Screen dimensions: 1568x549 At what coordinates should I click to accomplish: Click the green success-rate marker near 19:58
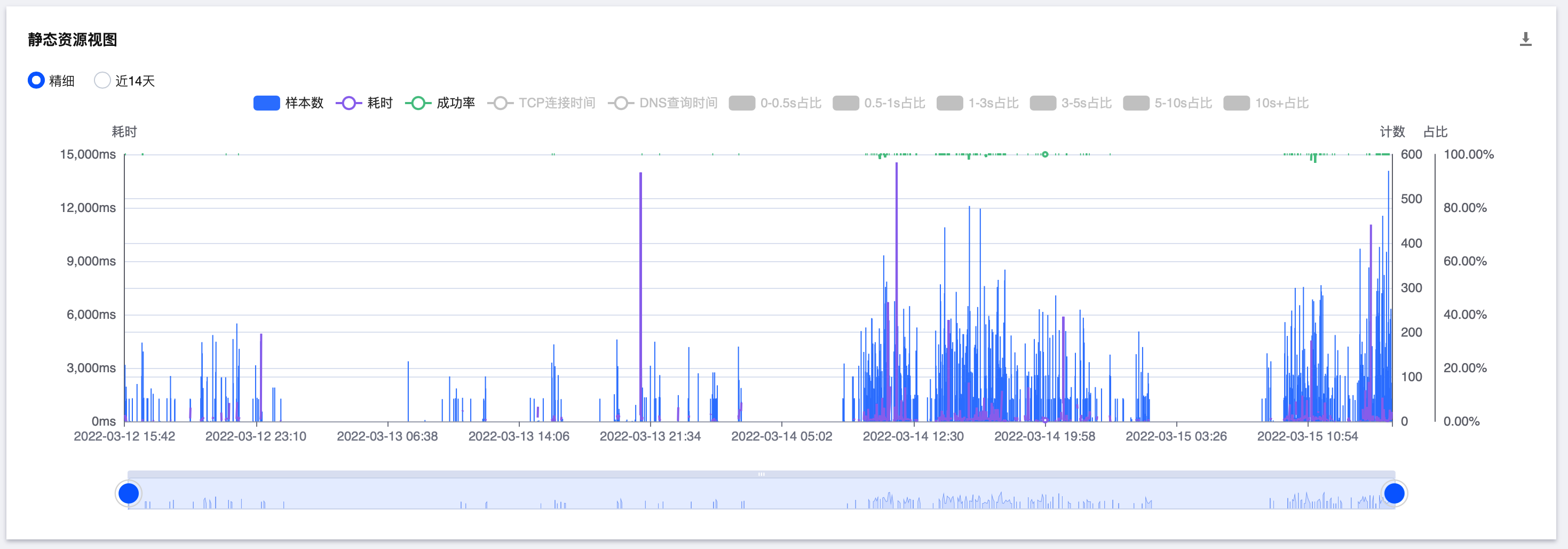(1044, 154)
